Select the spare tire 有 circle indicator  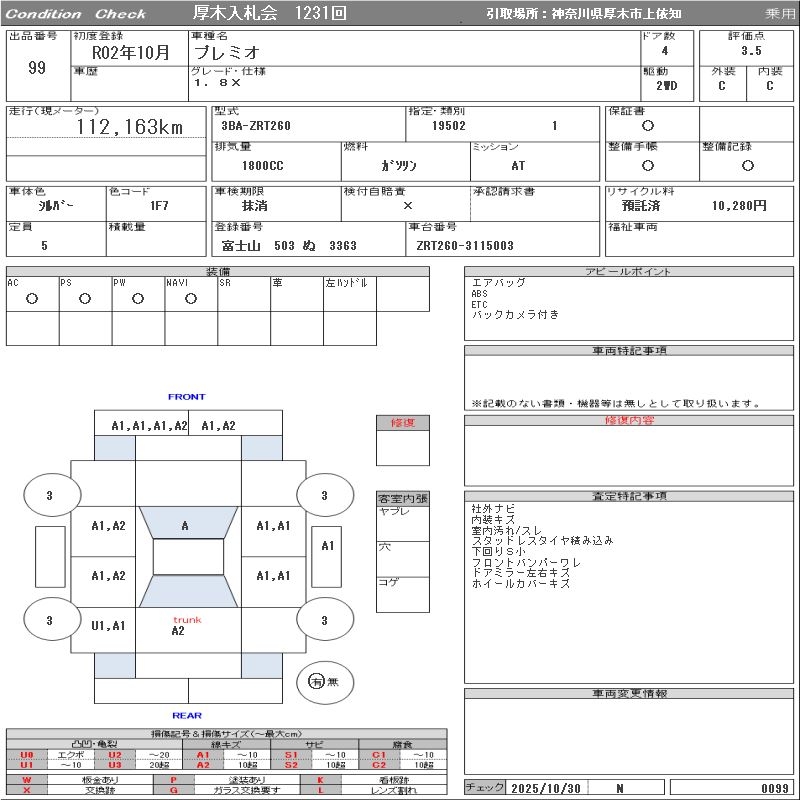[317, 682]
